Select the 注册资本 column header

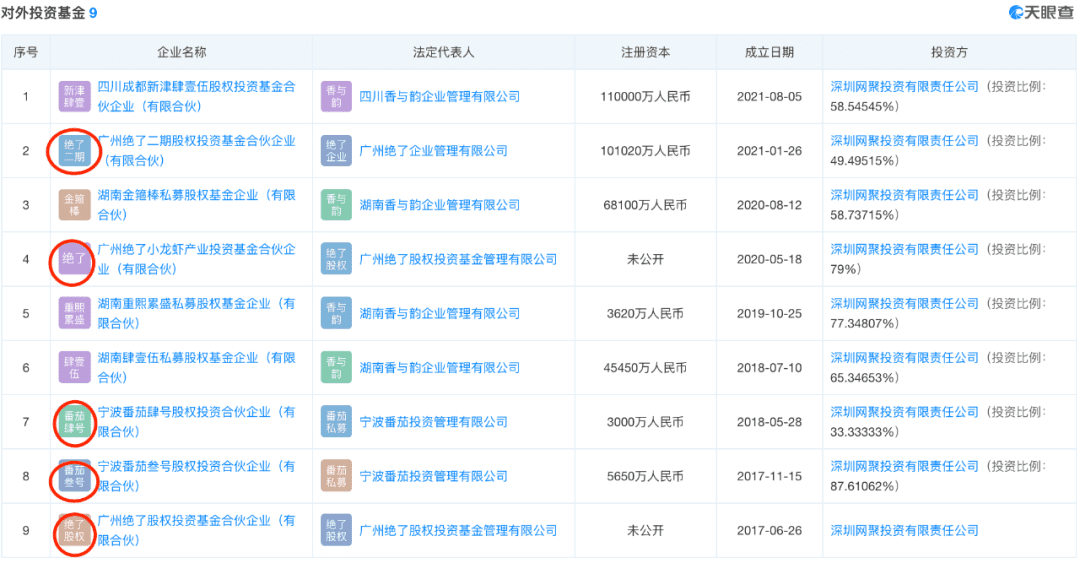click(645, 52)
